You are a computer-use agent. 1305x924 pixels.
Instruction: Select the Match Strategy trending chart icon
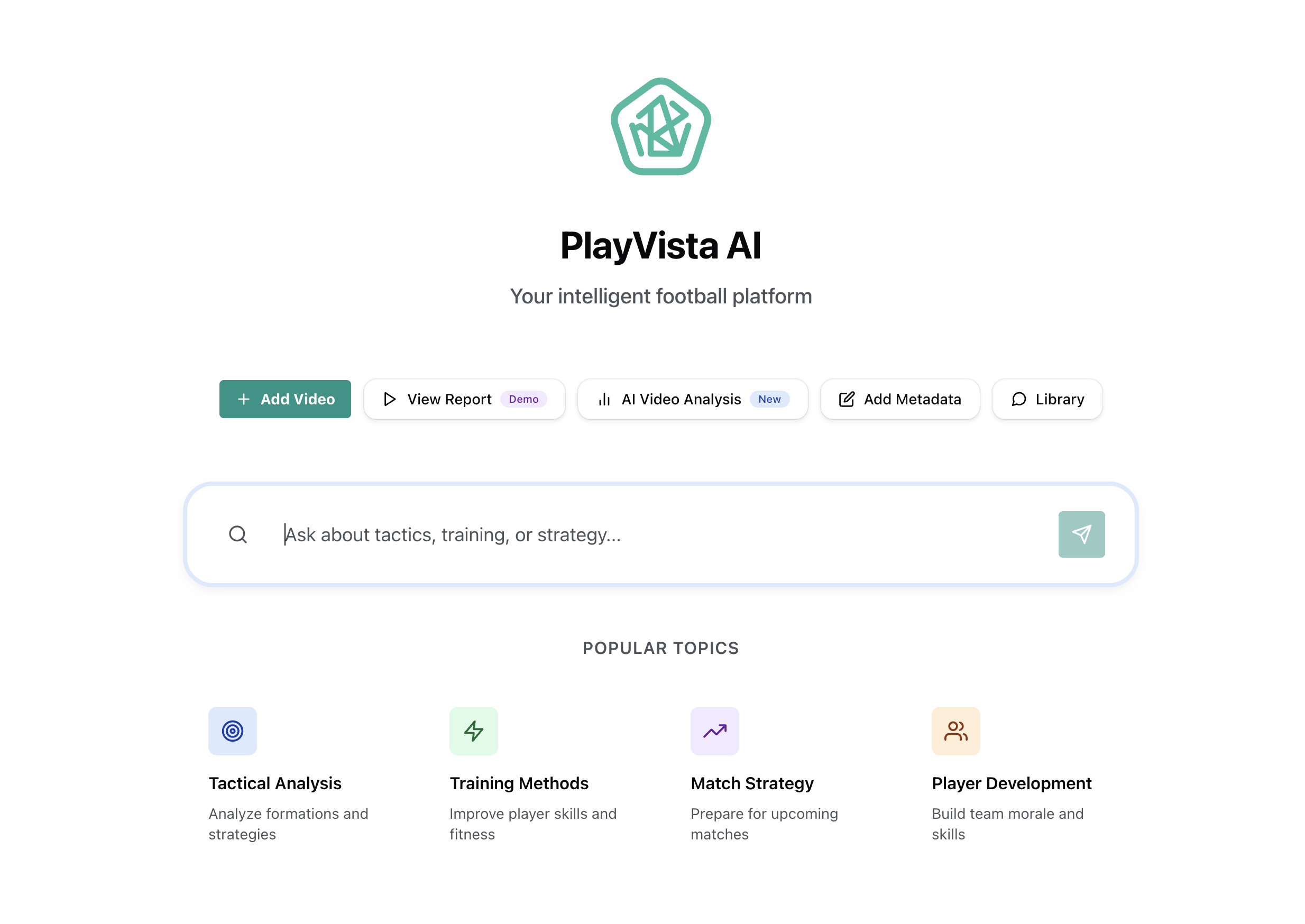click(x=714, y=732)
